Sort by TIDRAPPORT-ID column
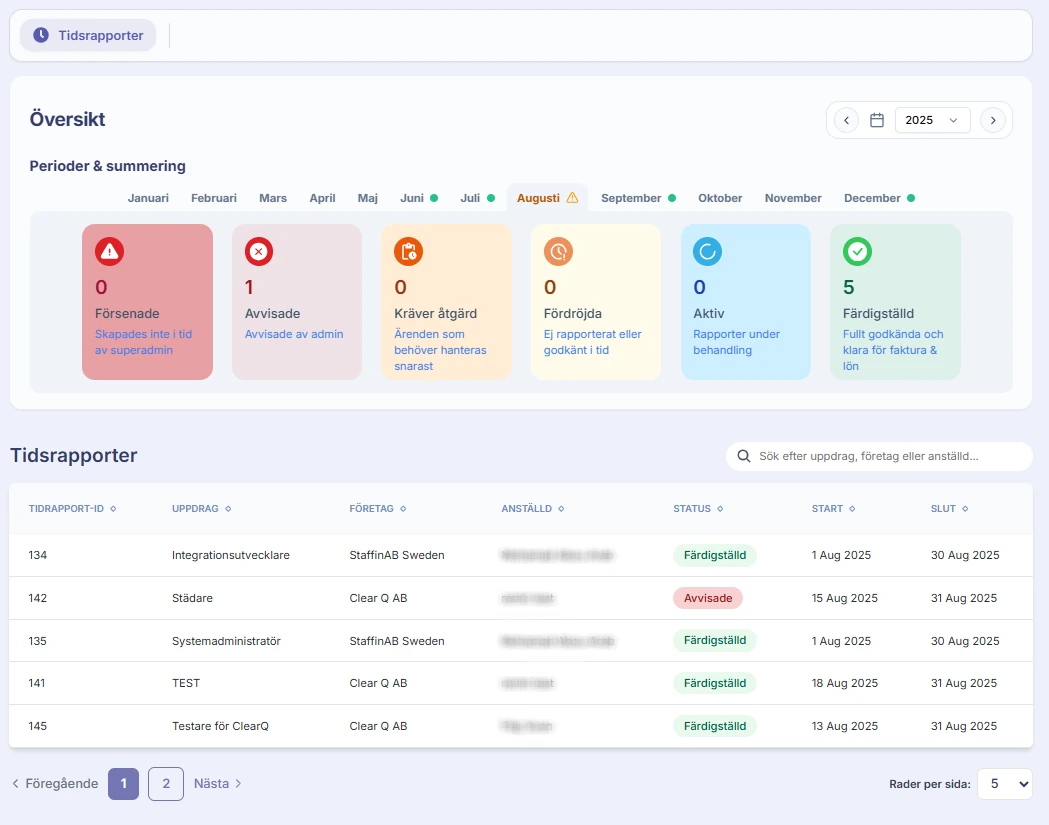This screenshot has height=825, width=1049. click(72, 509)
